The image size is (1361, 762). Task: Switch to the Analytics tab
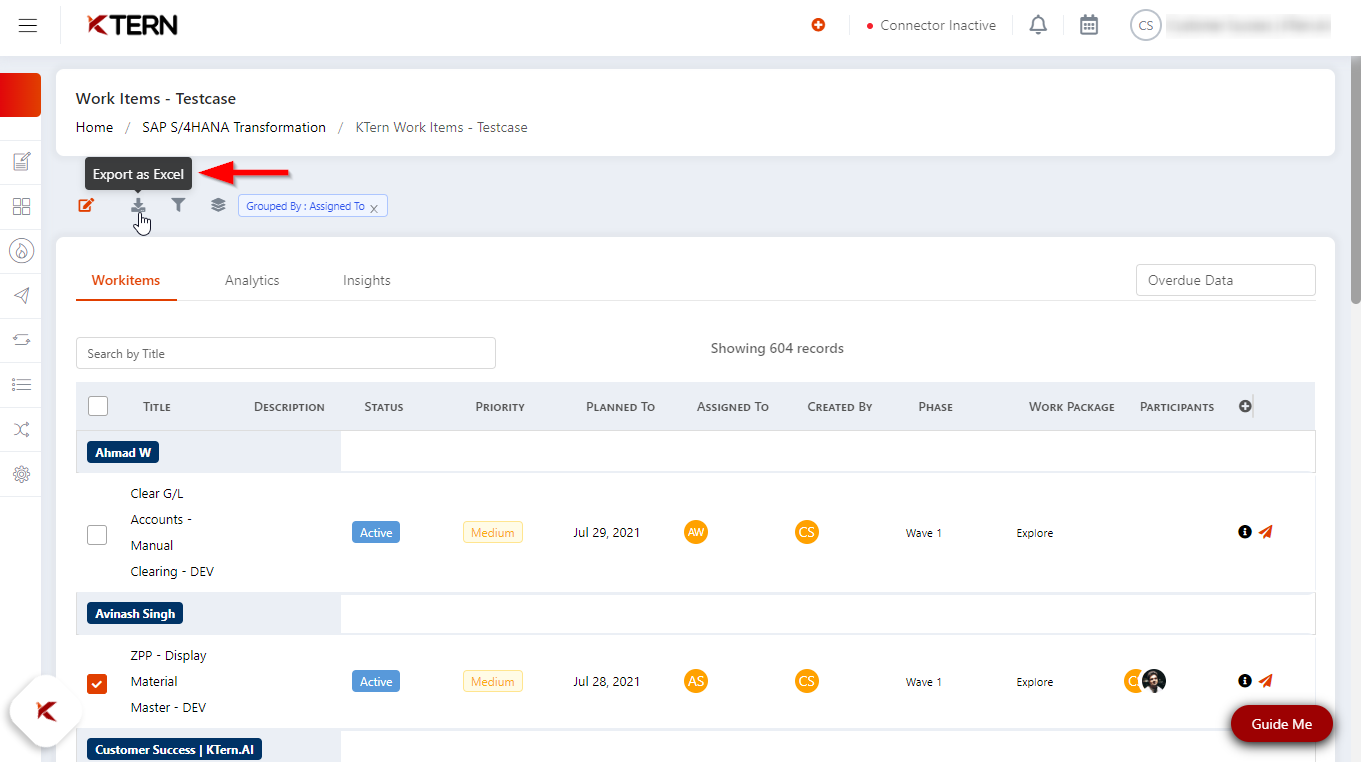coord(252,280)
